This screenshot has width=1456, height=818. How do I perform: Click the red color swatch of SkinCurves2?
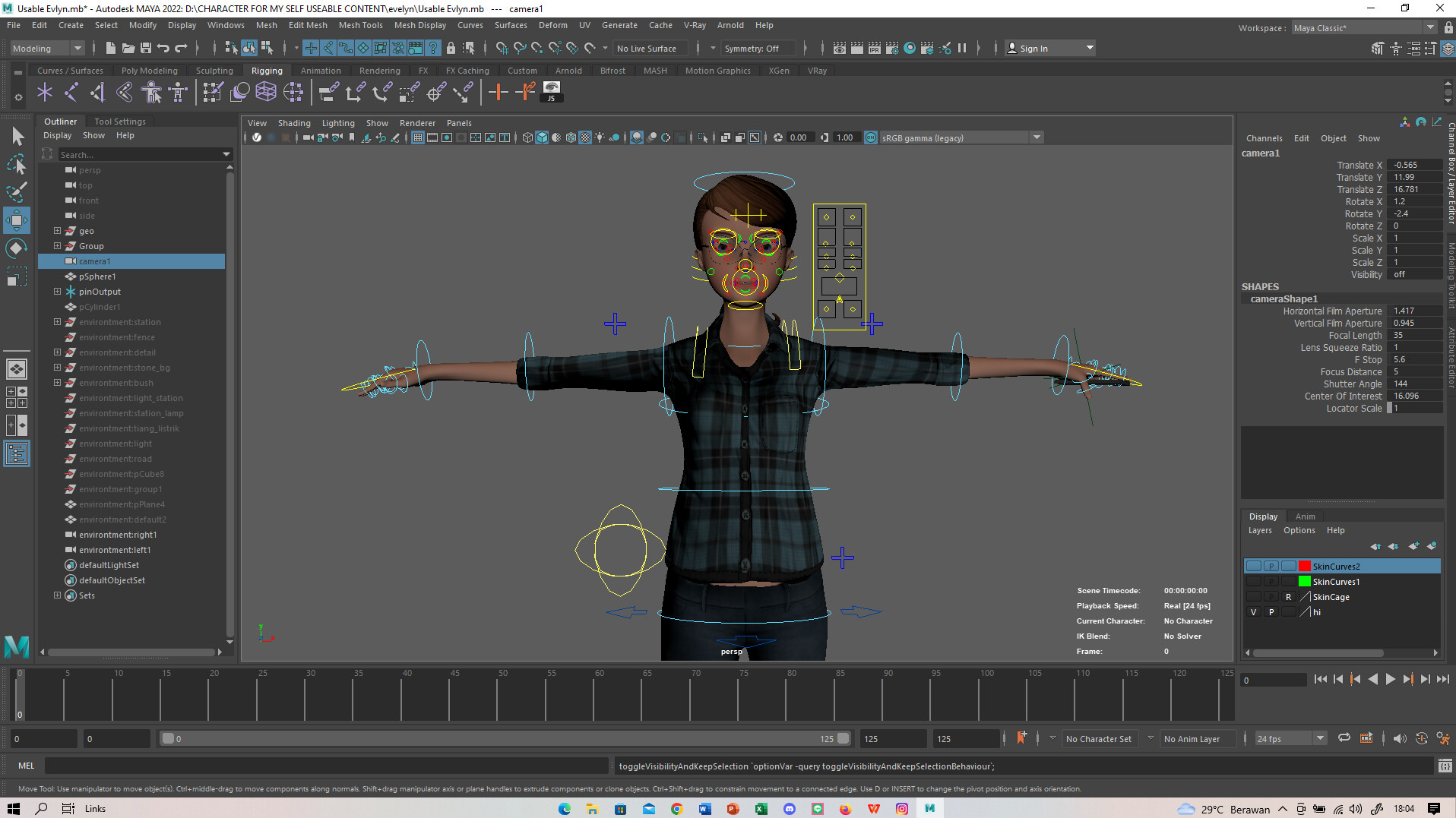coord(1305,565)
